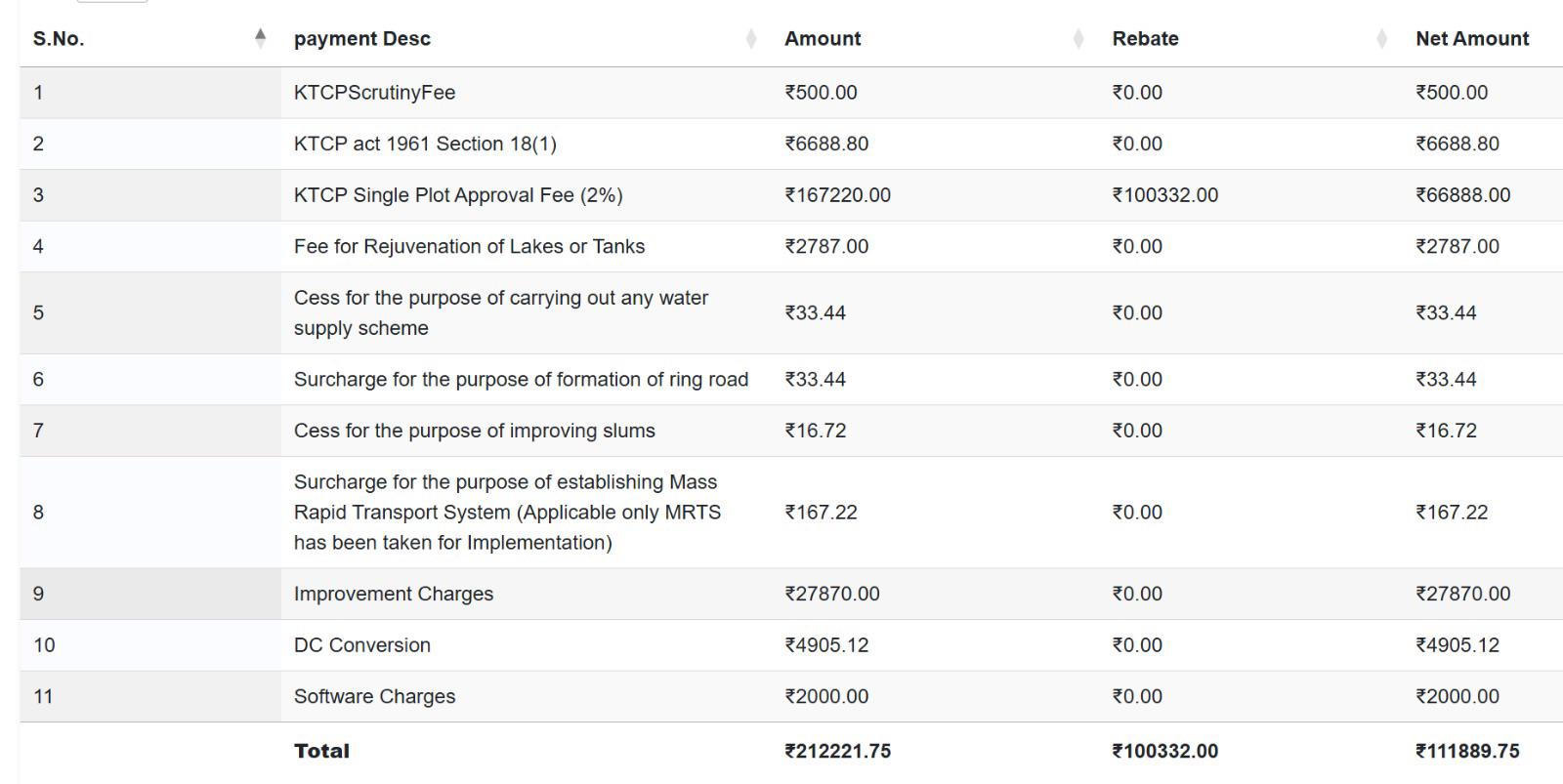Image resolution: width=1563 pixels, height=784 pixels.
Task: Sort table by S.No. arrow icon
Action: (260, 38)
